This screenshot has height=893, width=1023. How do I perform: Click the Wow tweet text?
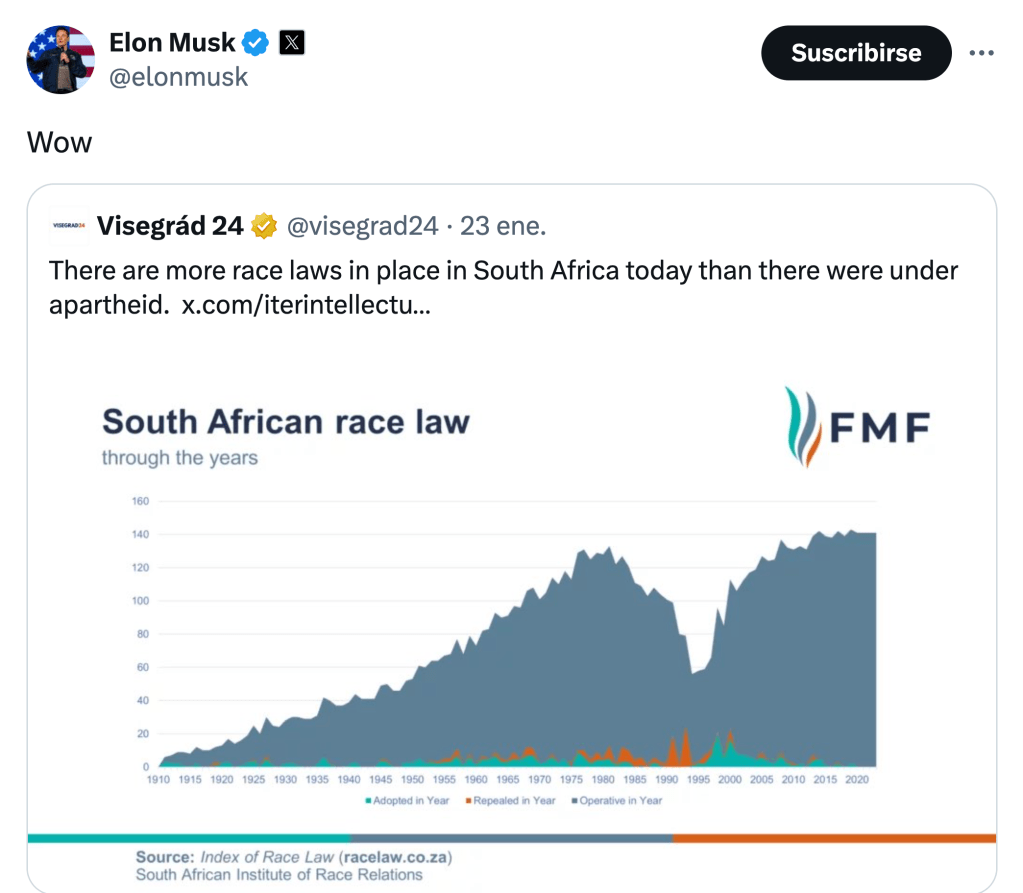(x=59, y=143)
